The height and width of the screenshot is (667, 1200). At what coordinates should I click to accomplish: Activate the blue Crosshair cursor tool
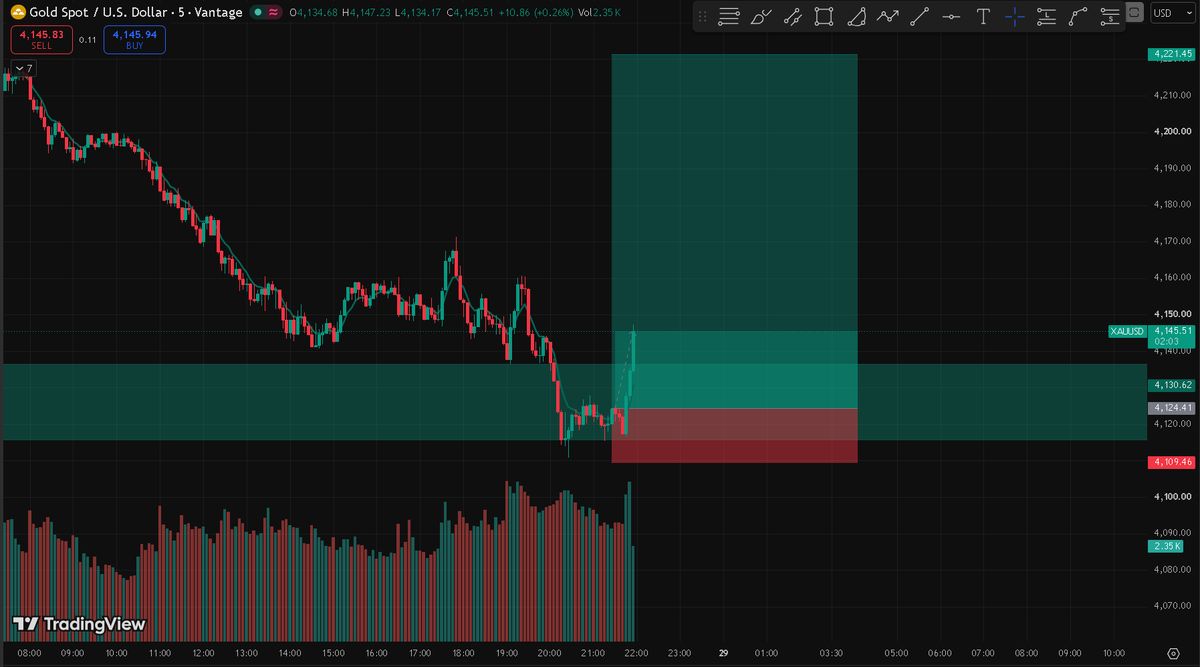click(x=1015, y=16)
